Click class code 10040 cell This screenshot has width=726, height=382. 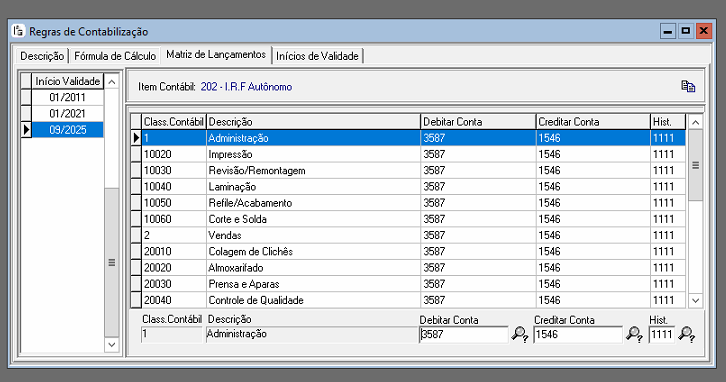pyautogui.click(x=174, y=187)
